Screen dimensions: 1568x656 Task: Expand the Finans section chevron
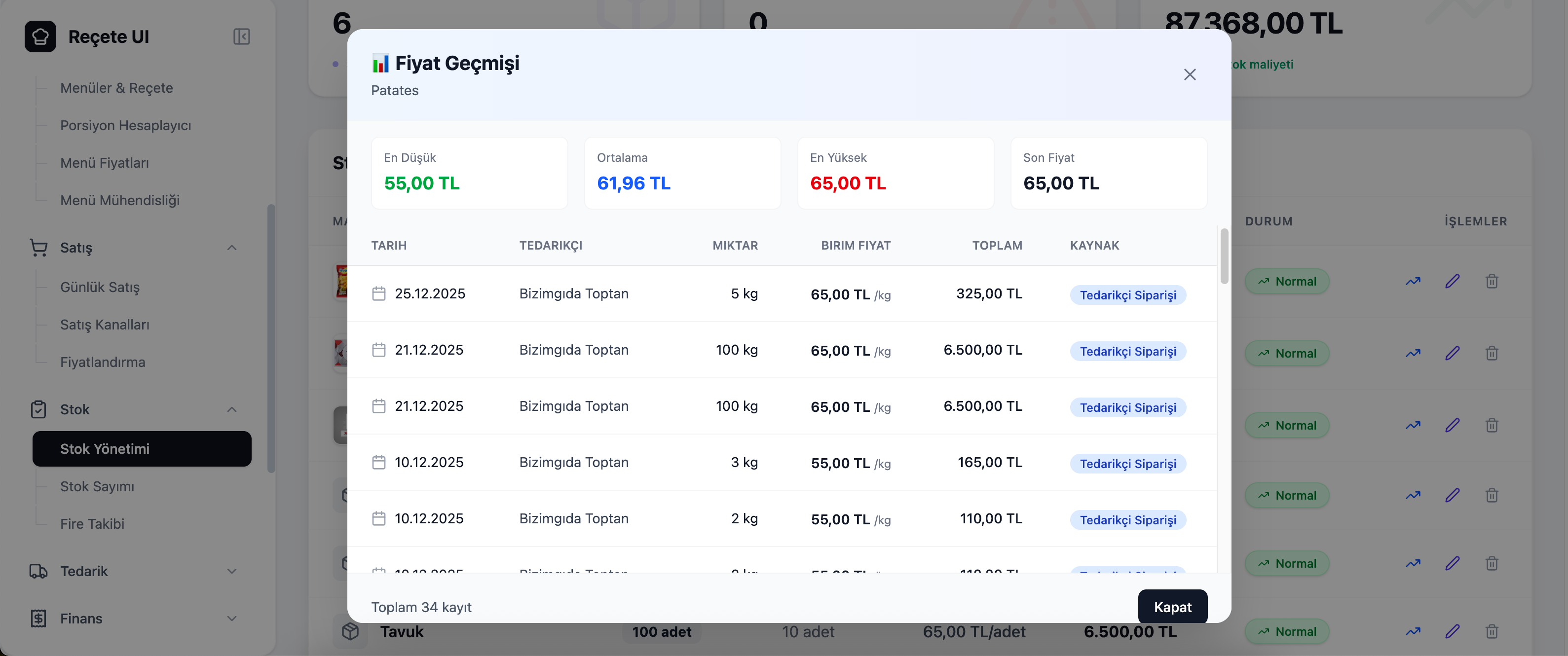pos(232,619)
